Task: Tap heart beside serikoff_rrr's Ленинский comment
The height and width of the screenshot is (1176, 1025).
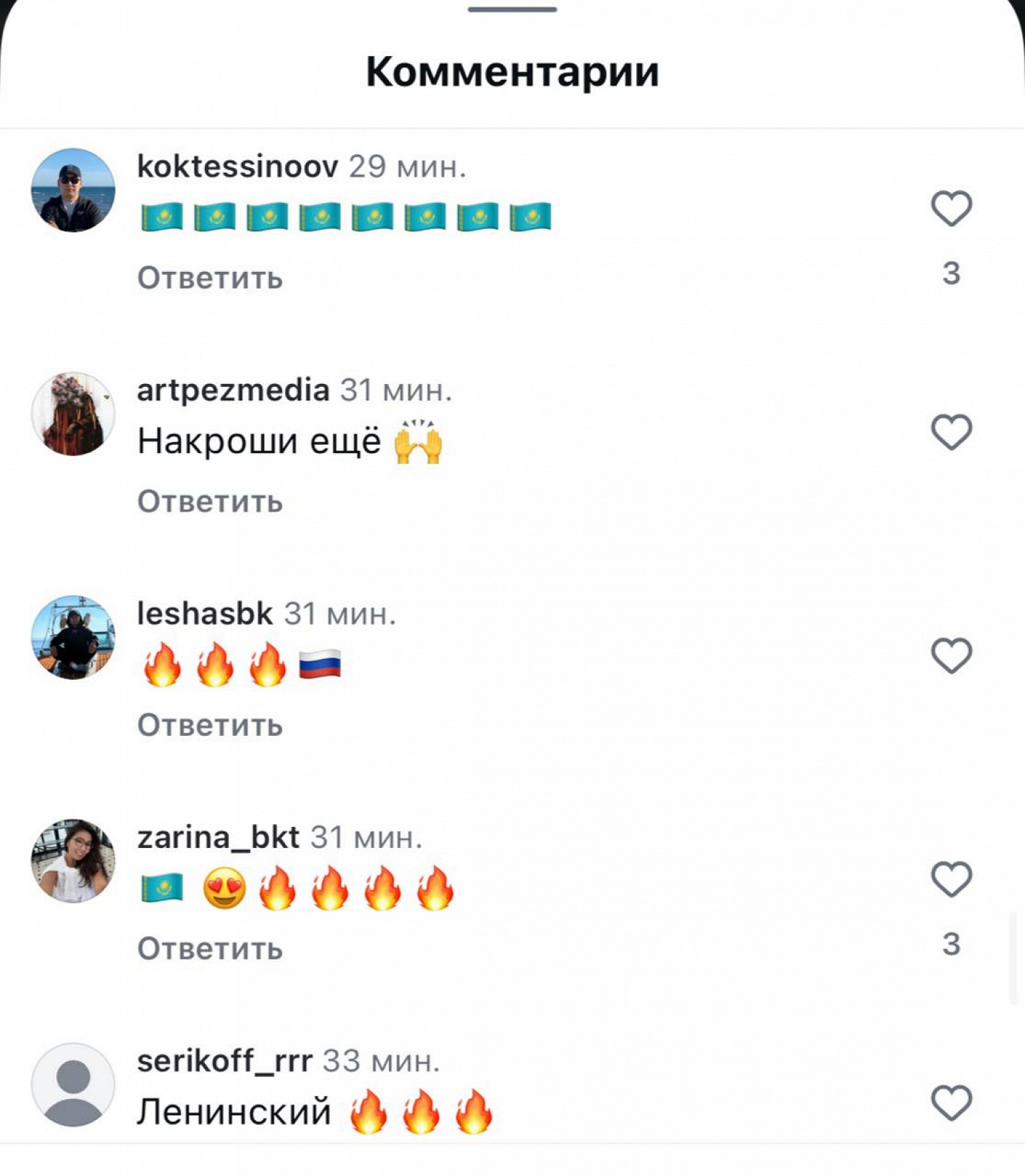Action: (x=951, y=1102)
